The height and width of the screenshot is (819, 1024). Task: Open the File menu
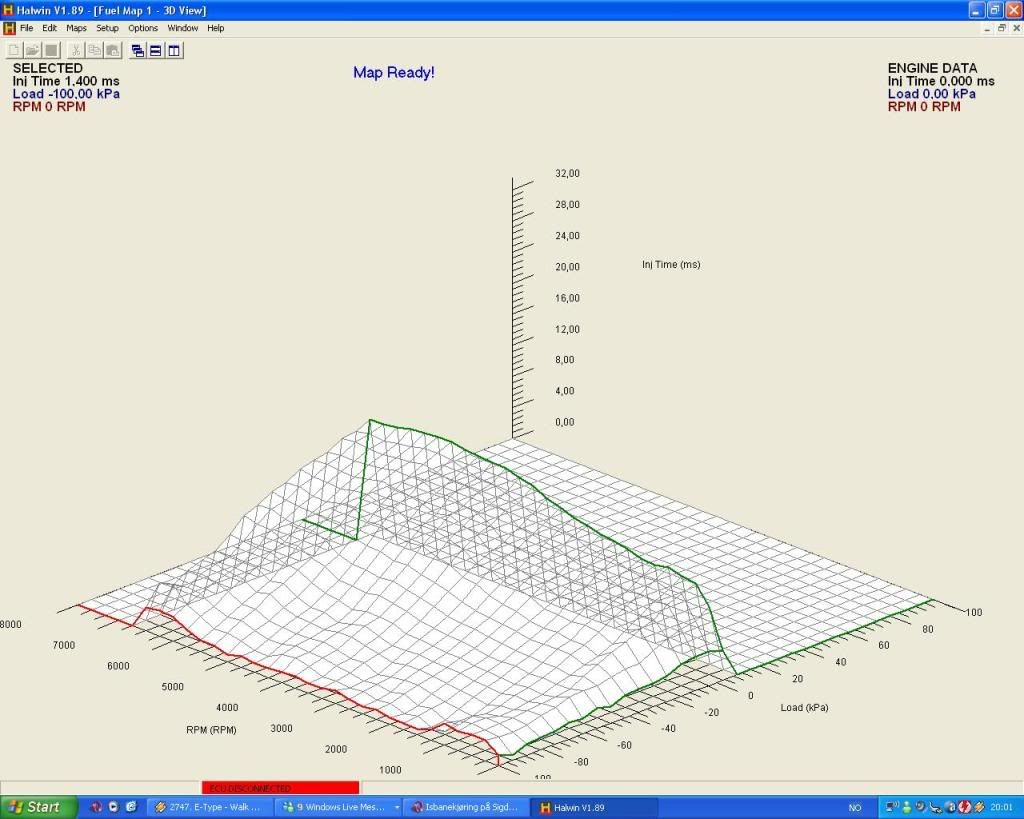pyautogui.click(x=27, y=28)
